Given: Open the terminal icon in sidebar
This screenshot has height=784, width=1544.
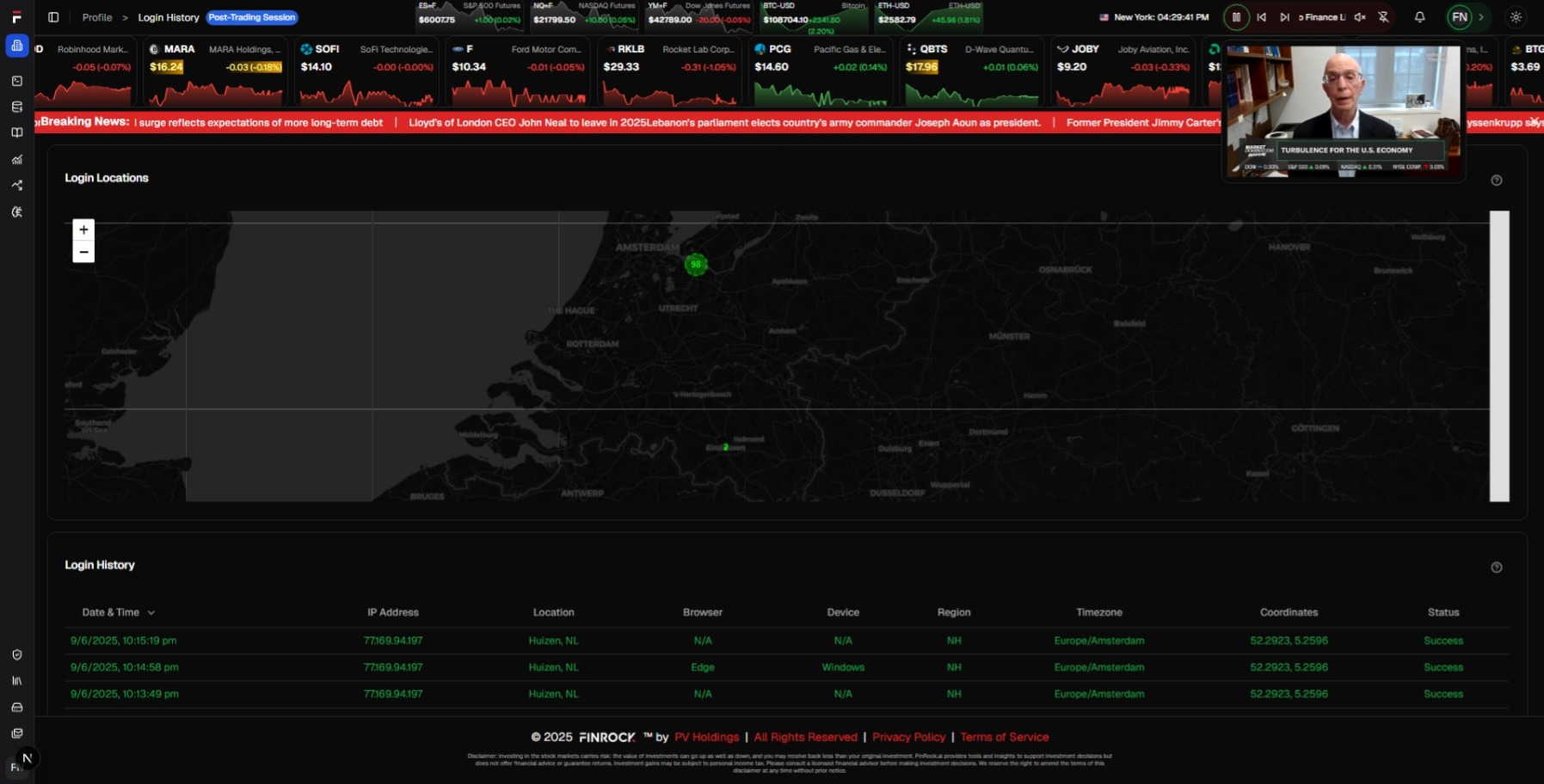Looking at the screenshot, I should pyautogui.click(x=17, y=81).
